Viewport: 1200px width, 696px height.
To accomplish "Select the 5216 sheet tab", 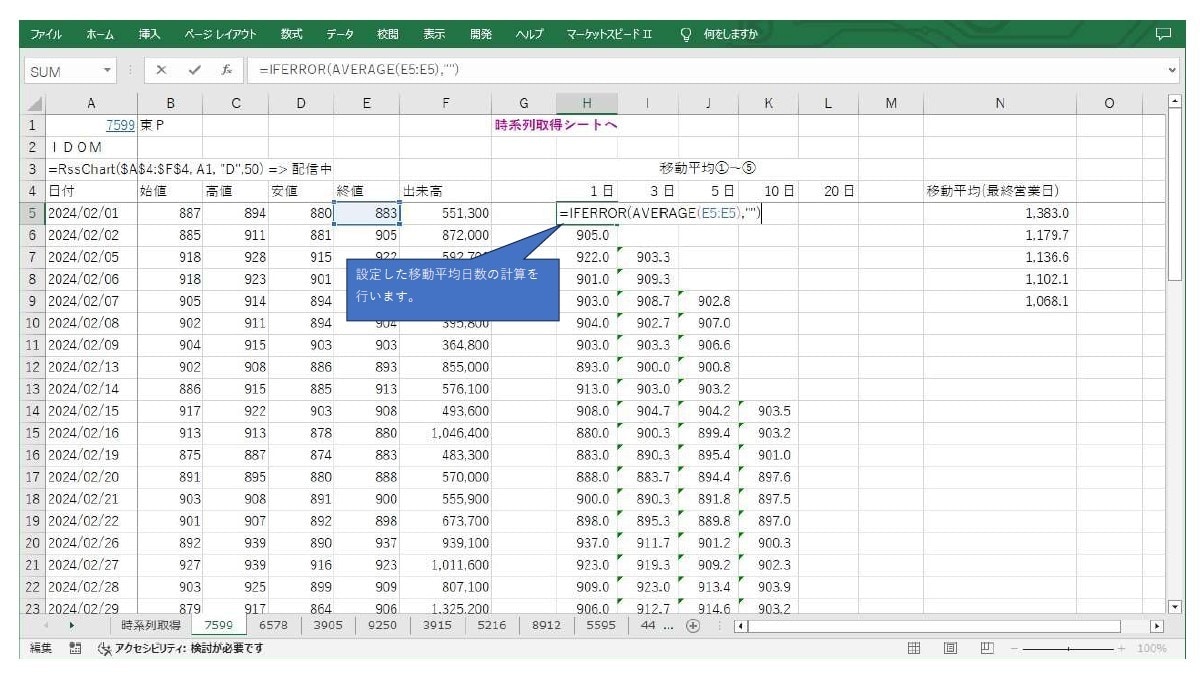I will click(x=491, y=626).
